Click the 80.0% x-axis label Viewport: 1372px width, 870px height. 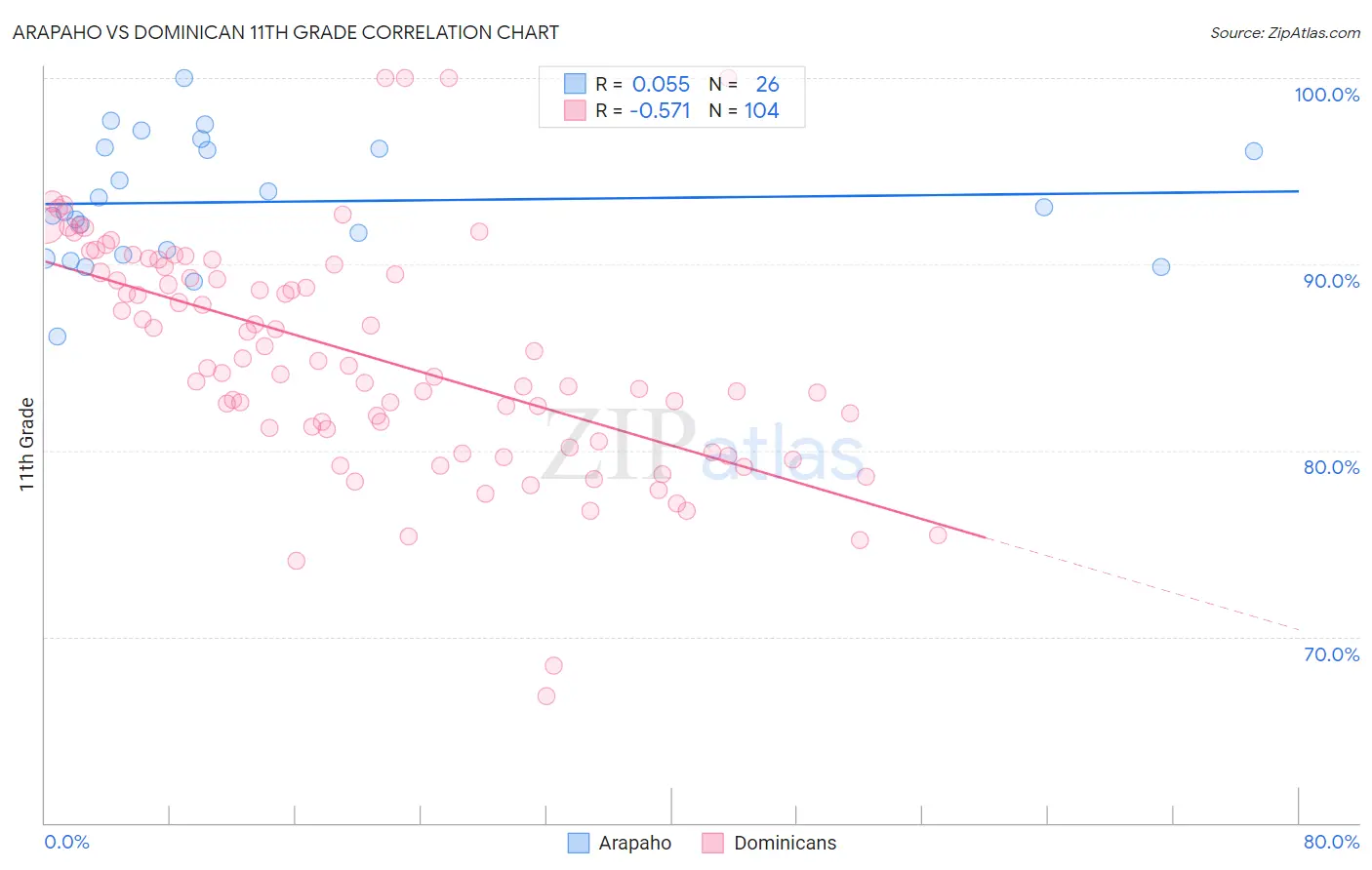[x=1332, y=842]
